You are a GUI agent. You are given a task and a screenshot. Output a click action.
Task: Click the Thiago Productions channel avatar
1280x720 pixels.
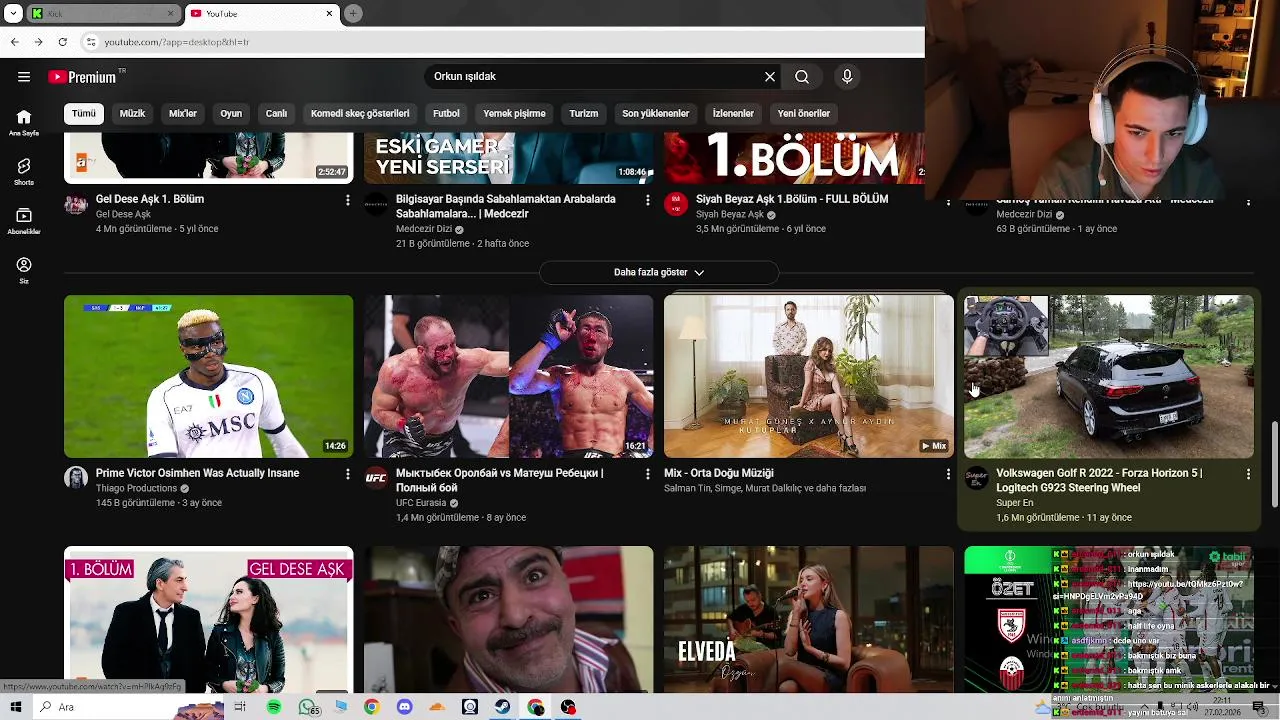(x=76, y=478)
